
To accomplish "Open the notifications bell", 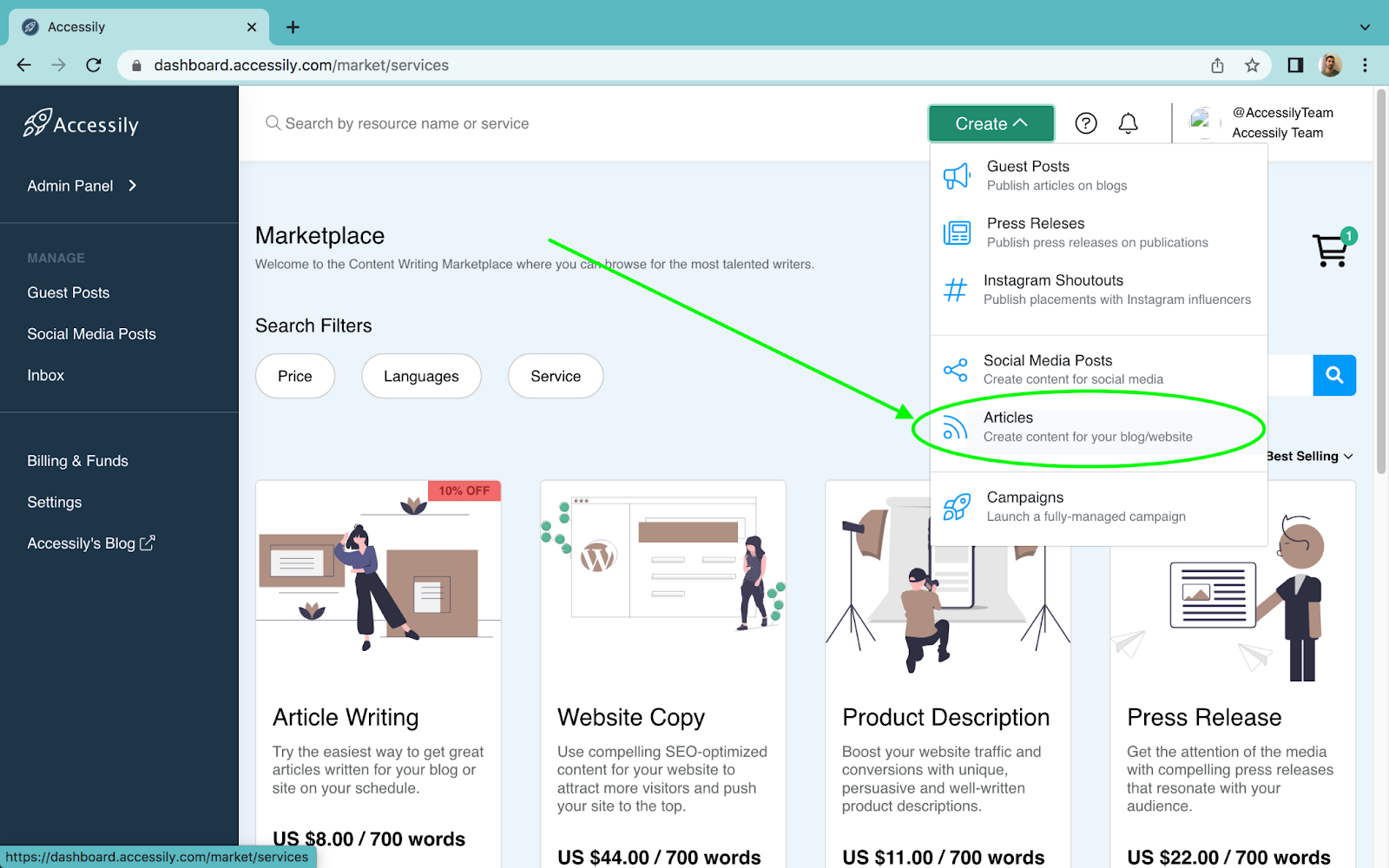I will 1128,123.
